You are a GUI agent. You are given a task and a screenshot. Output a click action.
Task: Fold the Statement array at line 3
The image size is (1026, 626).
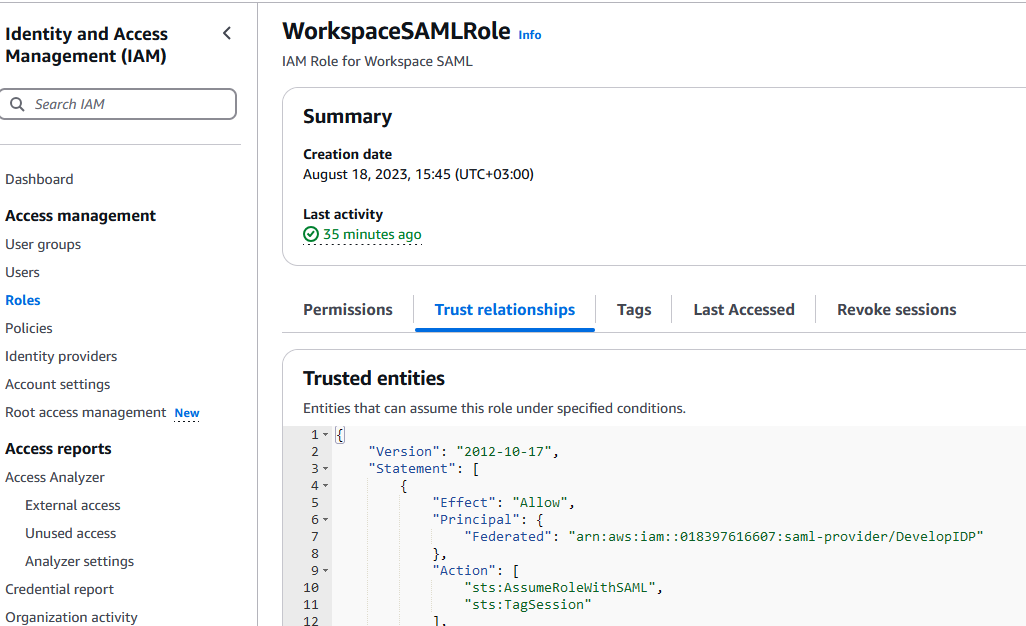pos(325,469)
